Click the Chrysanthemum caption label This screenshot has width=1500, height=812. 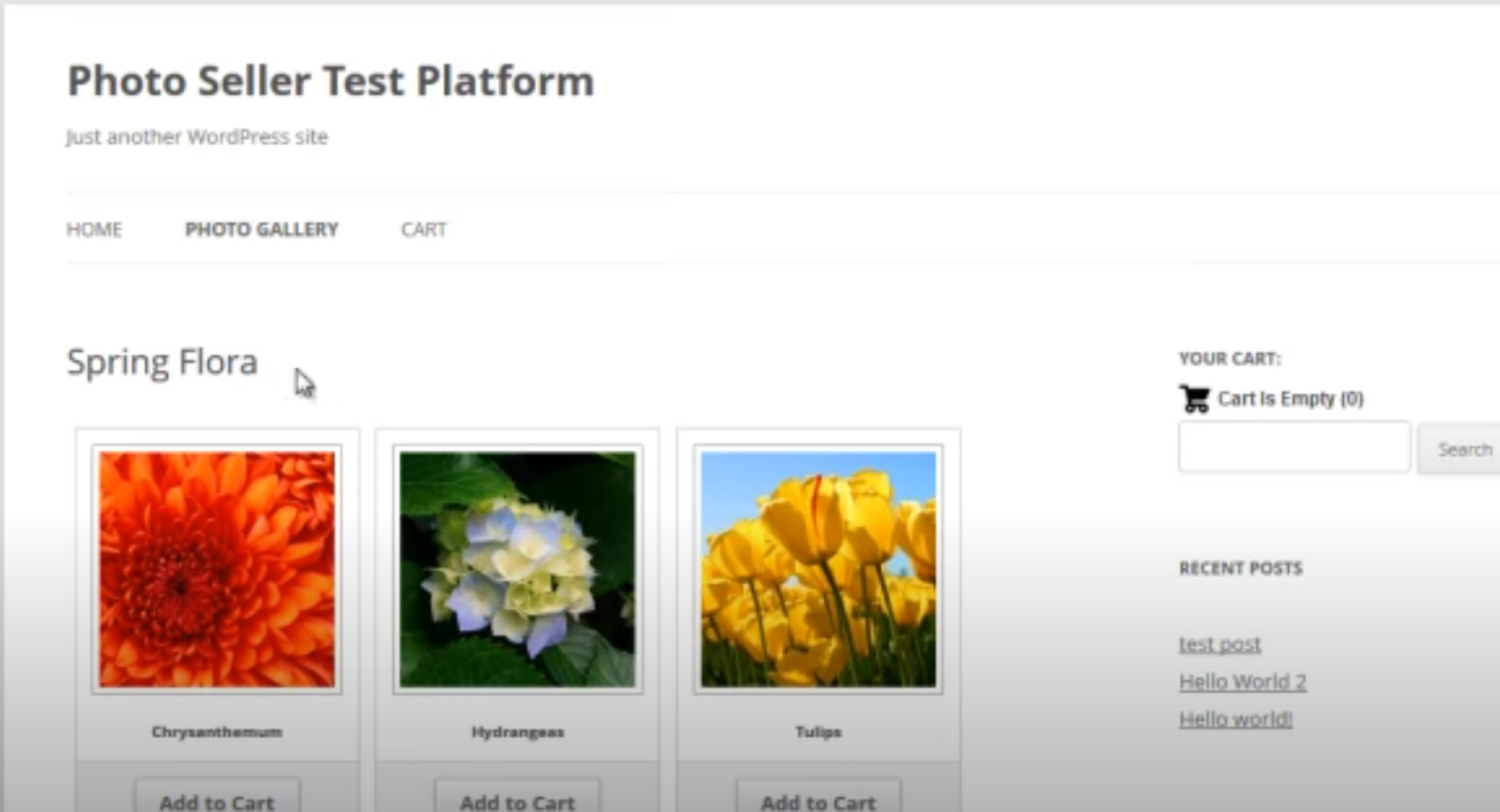coord(217,732)
